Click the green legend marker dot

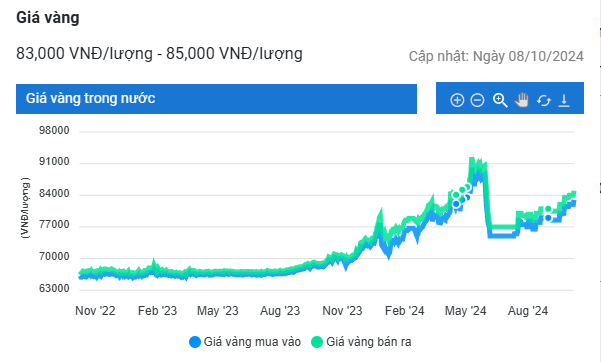point(317,342)
